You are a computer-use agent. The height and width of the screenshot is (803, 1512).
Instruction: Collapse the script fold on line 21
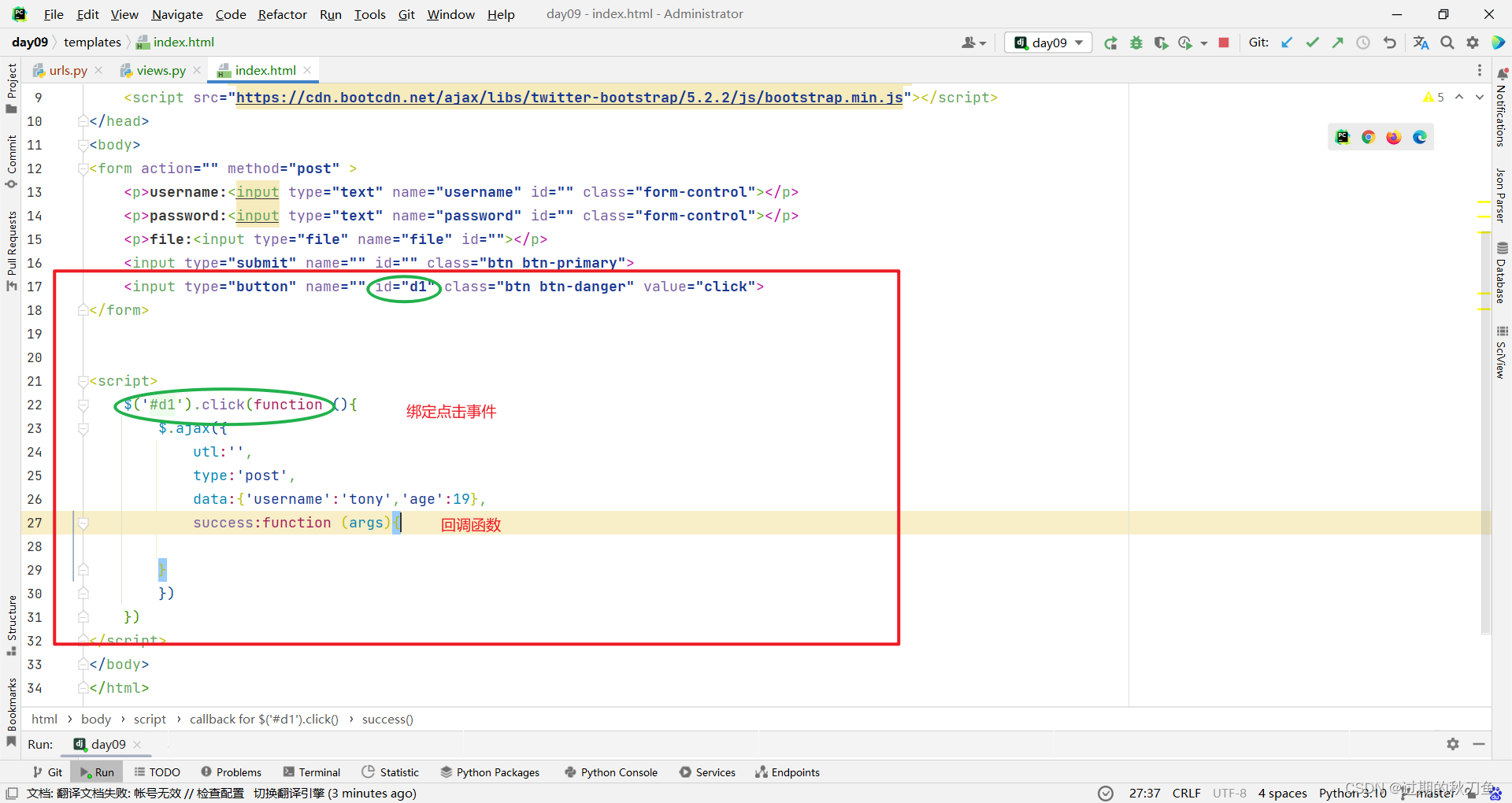(x=83, y=381)
